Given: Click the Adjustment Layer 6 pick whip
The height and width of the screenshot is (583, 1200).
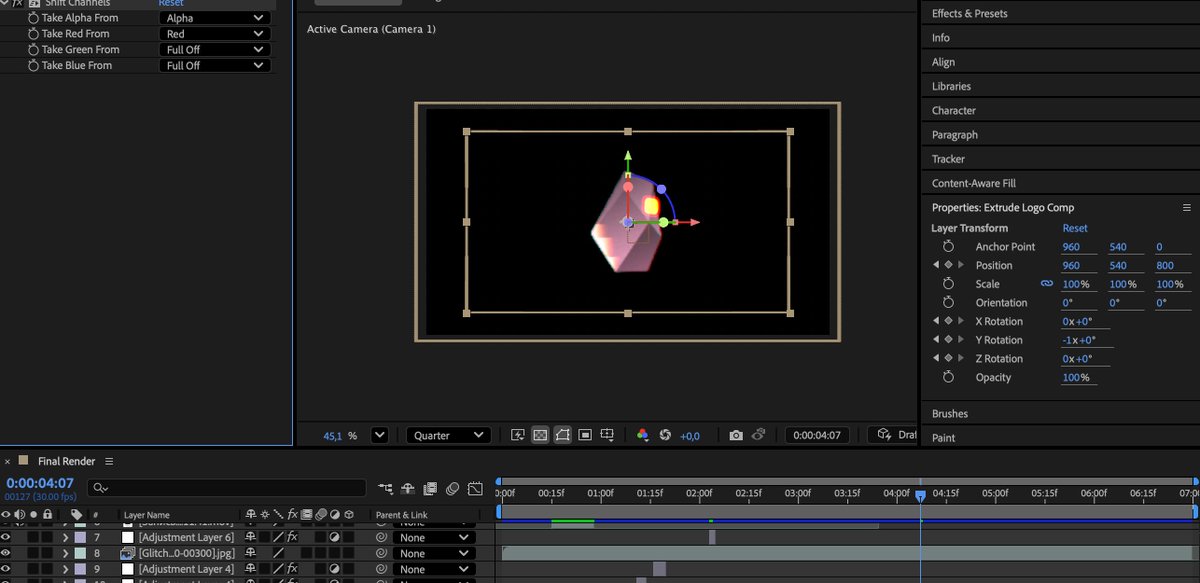Looking at the screenshot, I should point(381,537).
